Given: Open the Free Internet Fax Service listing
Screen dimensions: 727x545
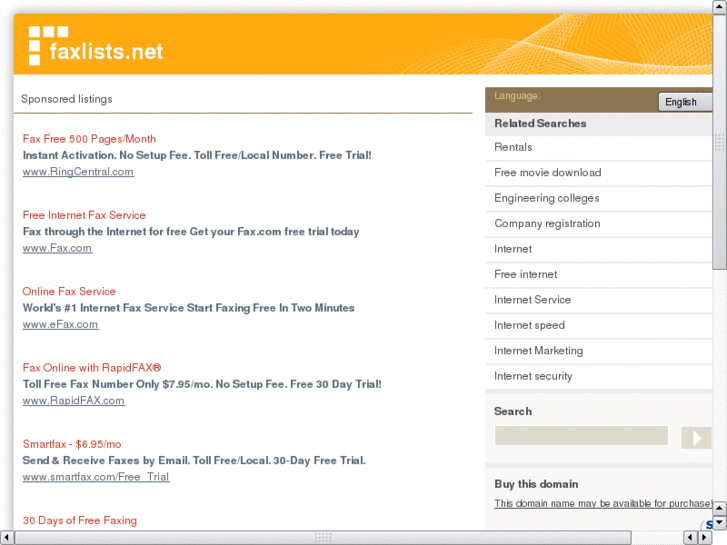Looking at the screenshot, I should (84, 215).
